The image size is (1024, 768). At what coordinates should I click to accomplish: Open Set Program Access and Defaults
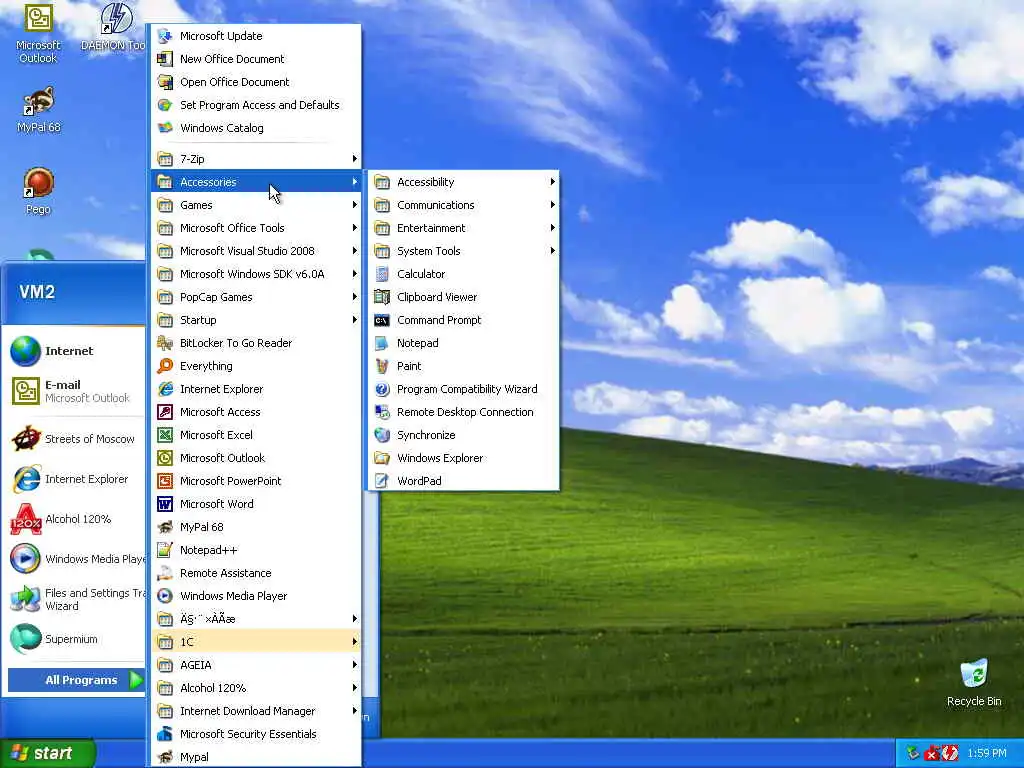(x=256, y=105)
